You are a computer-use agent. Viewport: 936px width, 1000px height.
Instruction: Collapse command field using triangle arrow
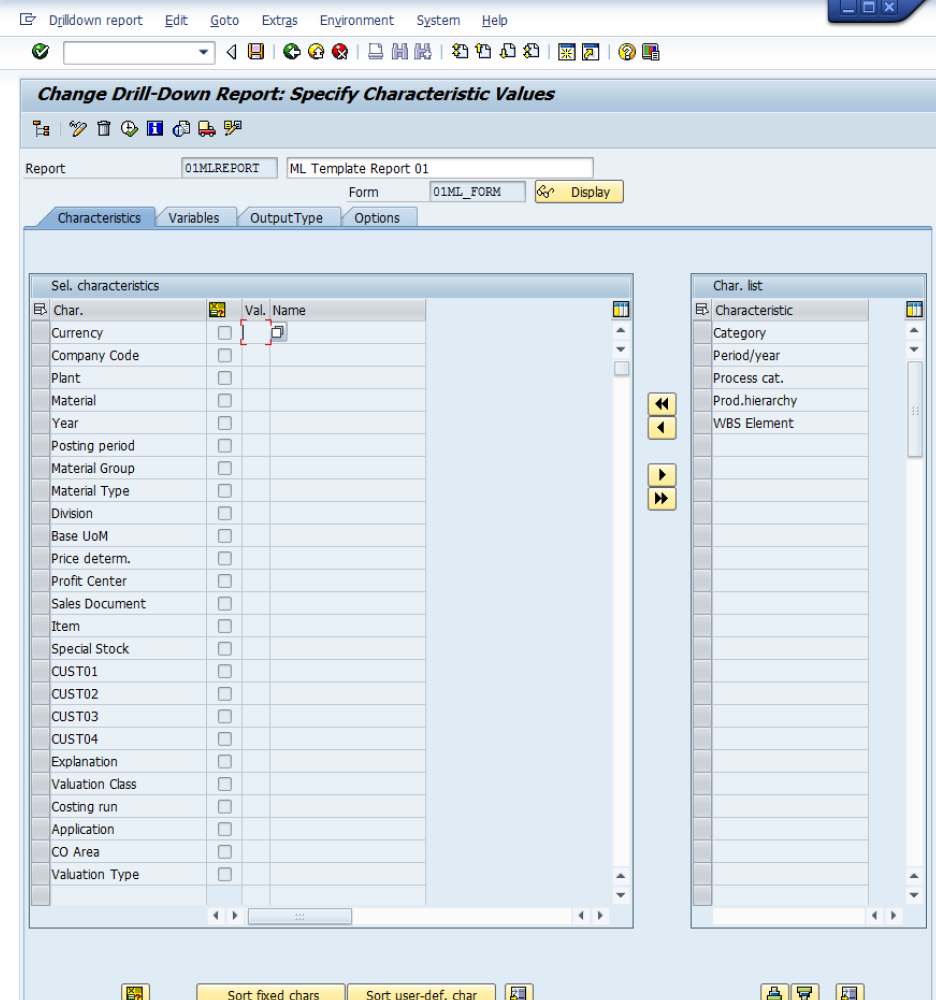coord(231,52)
